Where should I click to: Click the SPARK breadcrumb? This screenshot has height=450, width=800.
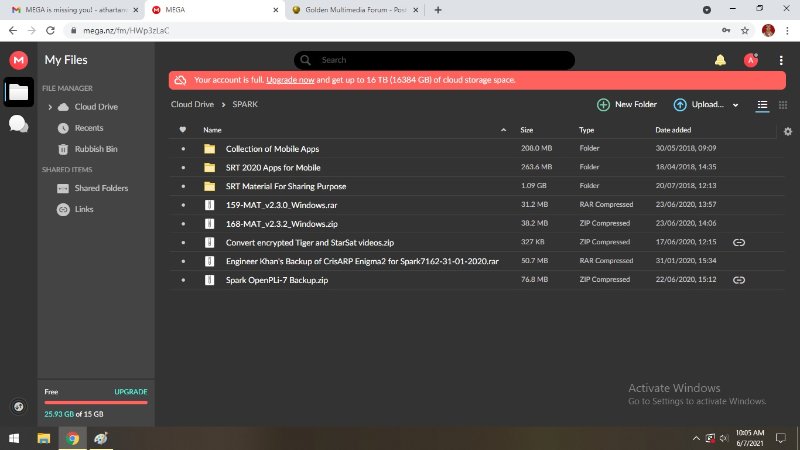[245, 104]
